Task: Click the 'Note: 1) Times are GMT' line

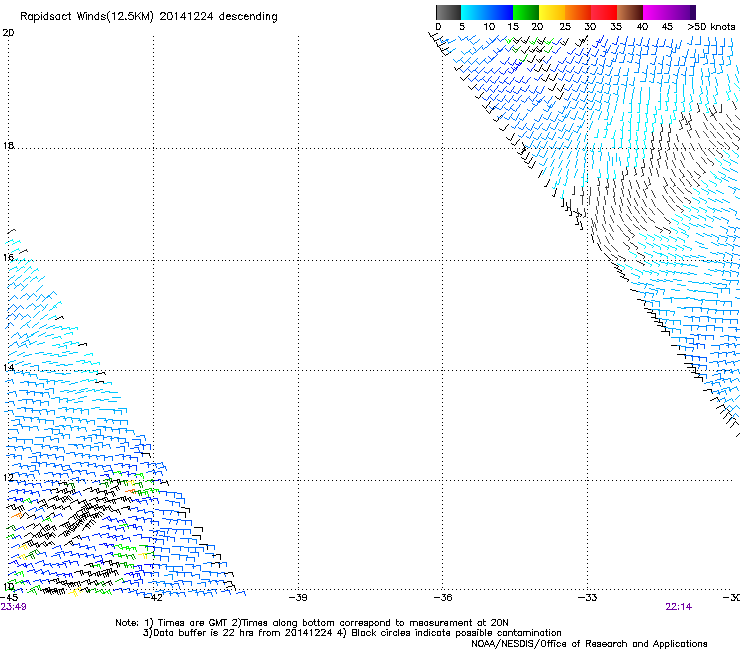Action: point(311,623)
